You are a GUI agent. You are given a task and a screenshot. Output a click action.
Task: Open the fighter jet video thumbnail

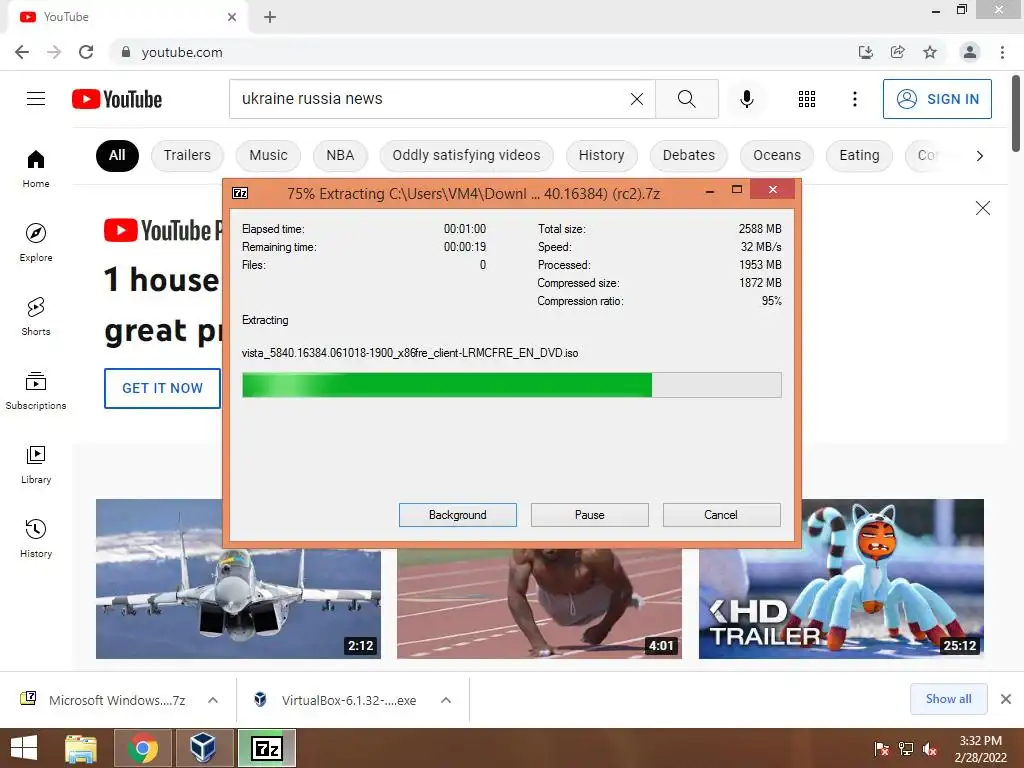click(x=238, y=579)
